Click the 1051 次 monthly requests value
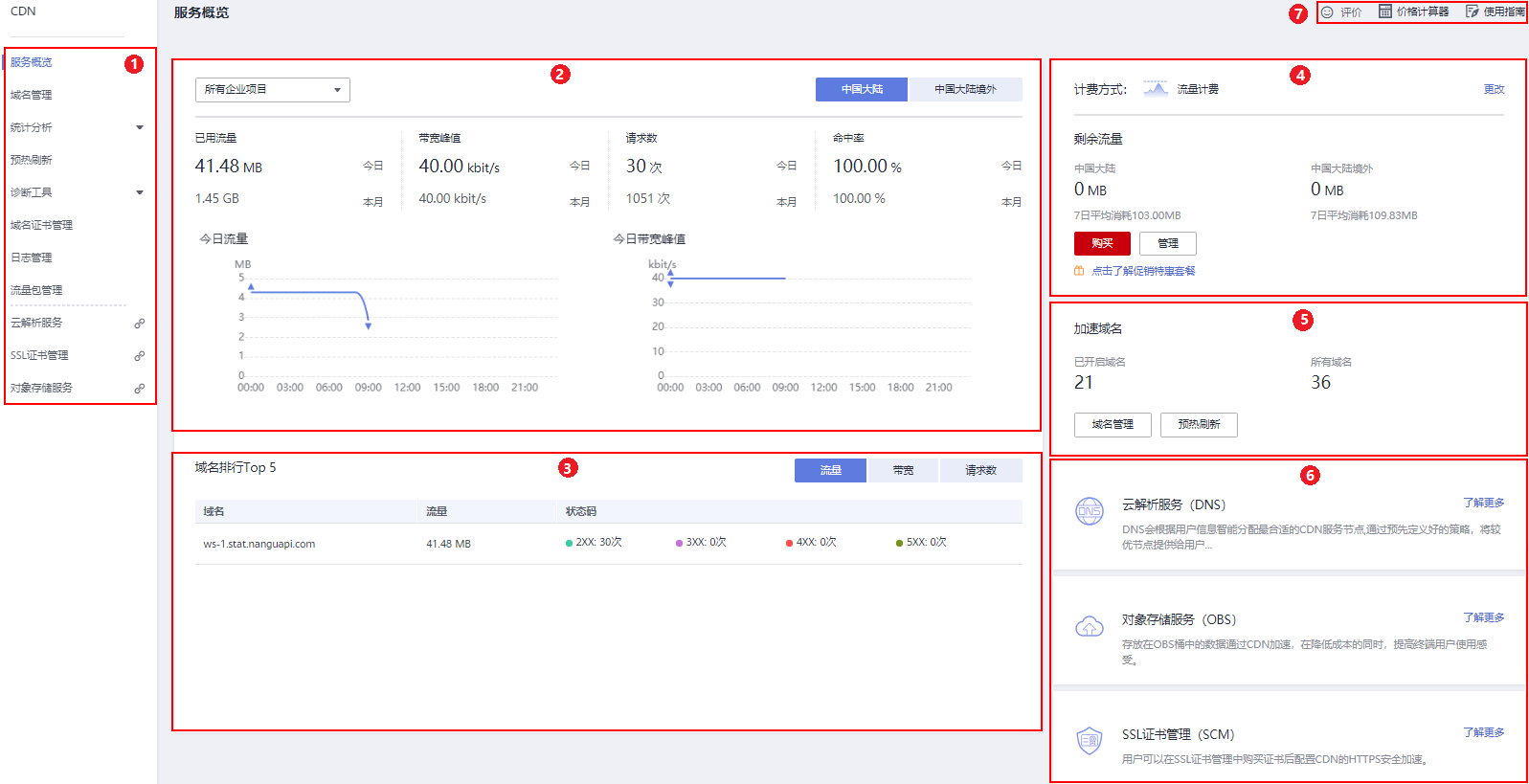1529x784 pixels. pos(648,198)
